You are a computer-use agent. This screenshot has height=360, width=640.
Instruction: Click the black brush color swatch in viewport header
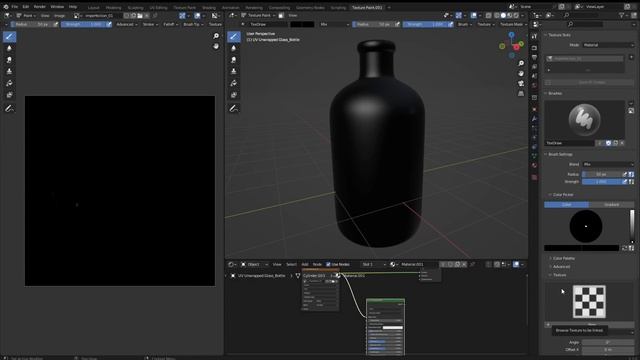pos(302,24)
